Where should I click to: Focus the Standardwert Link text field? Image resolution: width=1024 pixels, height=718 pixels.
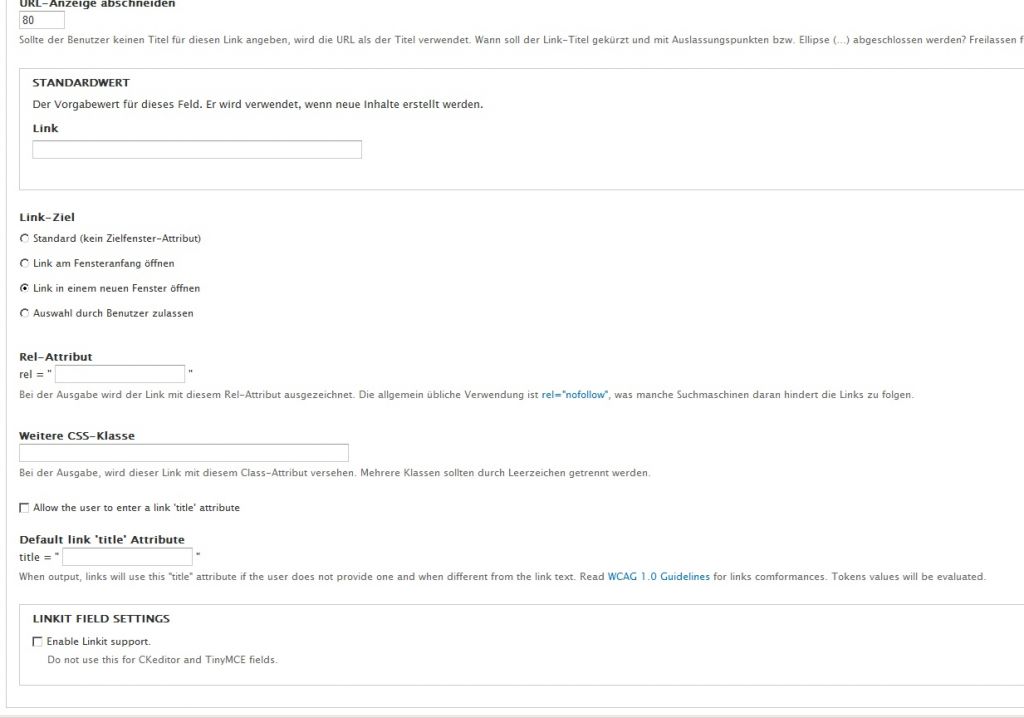pos(197,149)
